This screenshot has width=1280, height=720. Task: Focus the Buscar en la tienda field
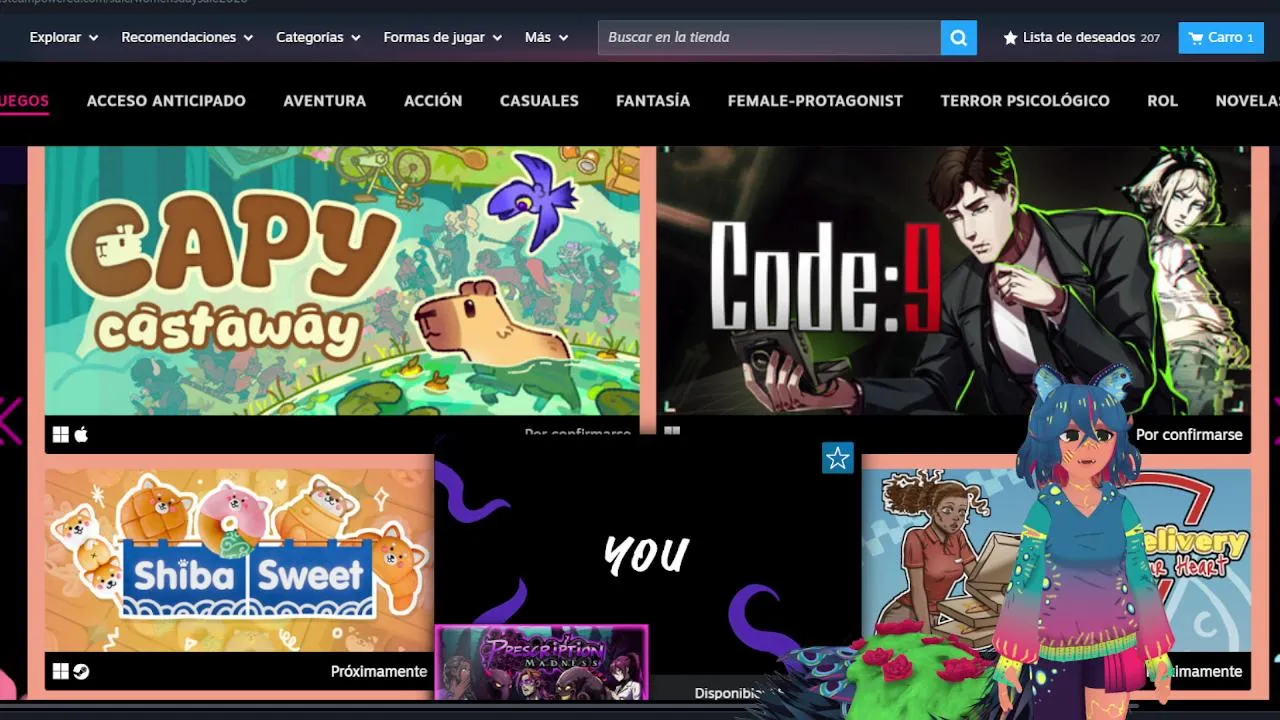point(769,38)
